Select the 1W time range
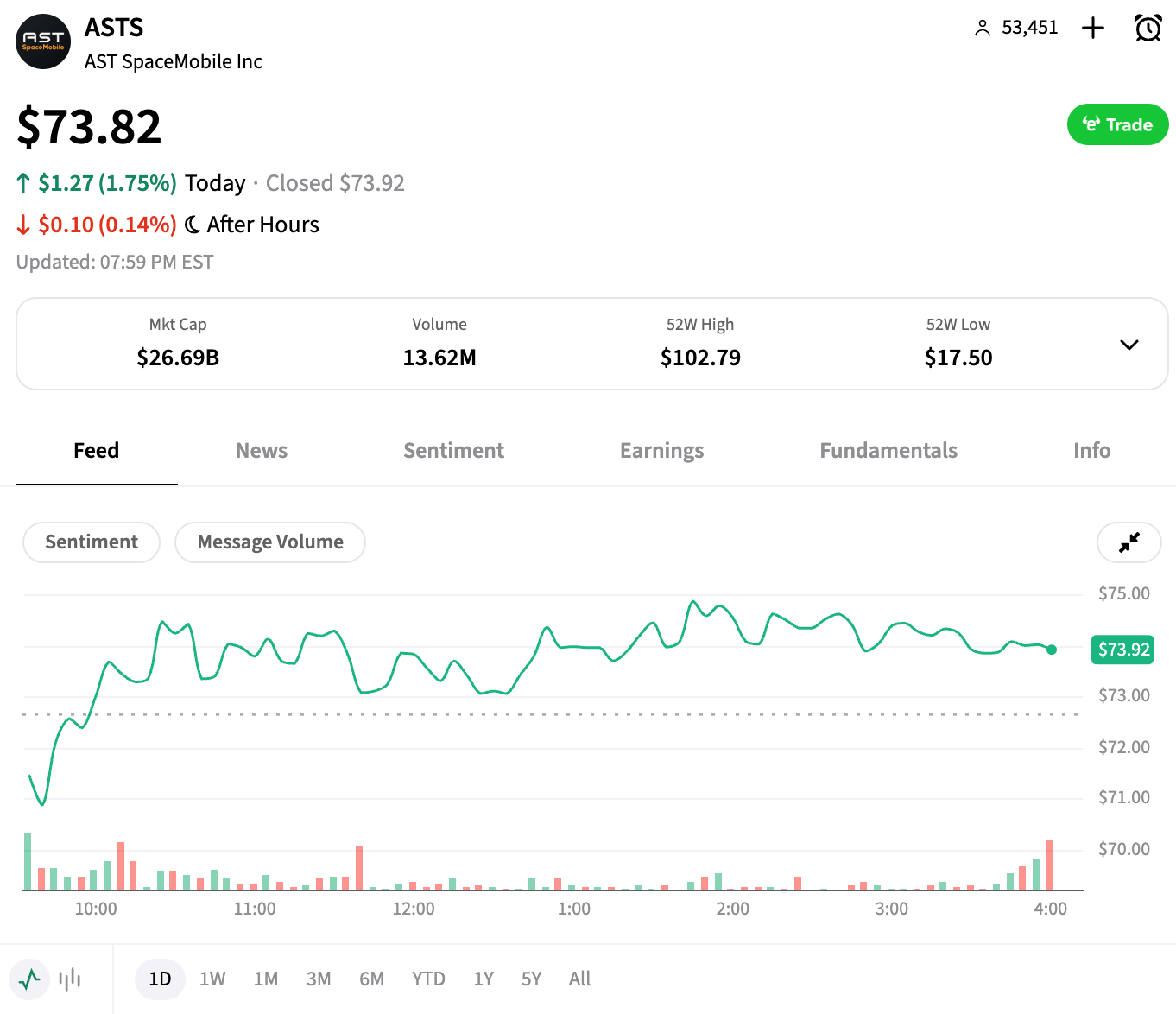Image resolution: width=1176 pixels, height=1014 pixels. point(212,979)
